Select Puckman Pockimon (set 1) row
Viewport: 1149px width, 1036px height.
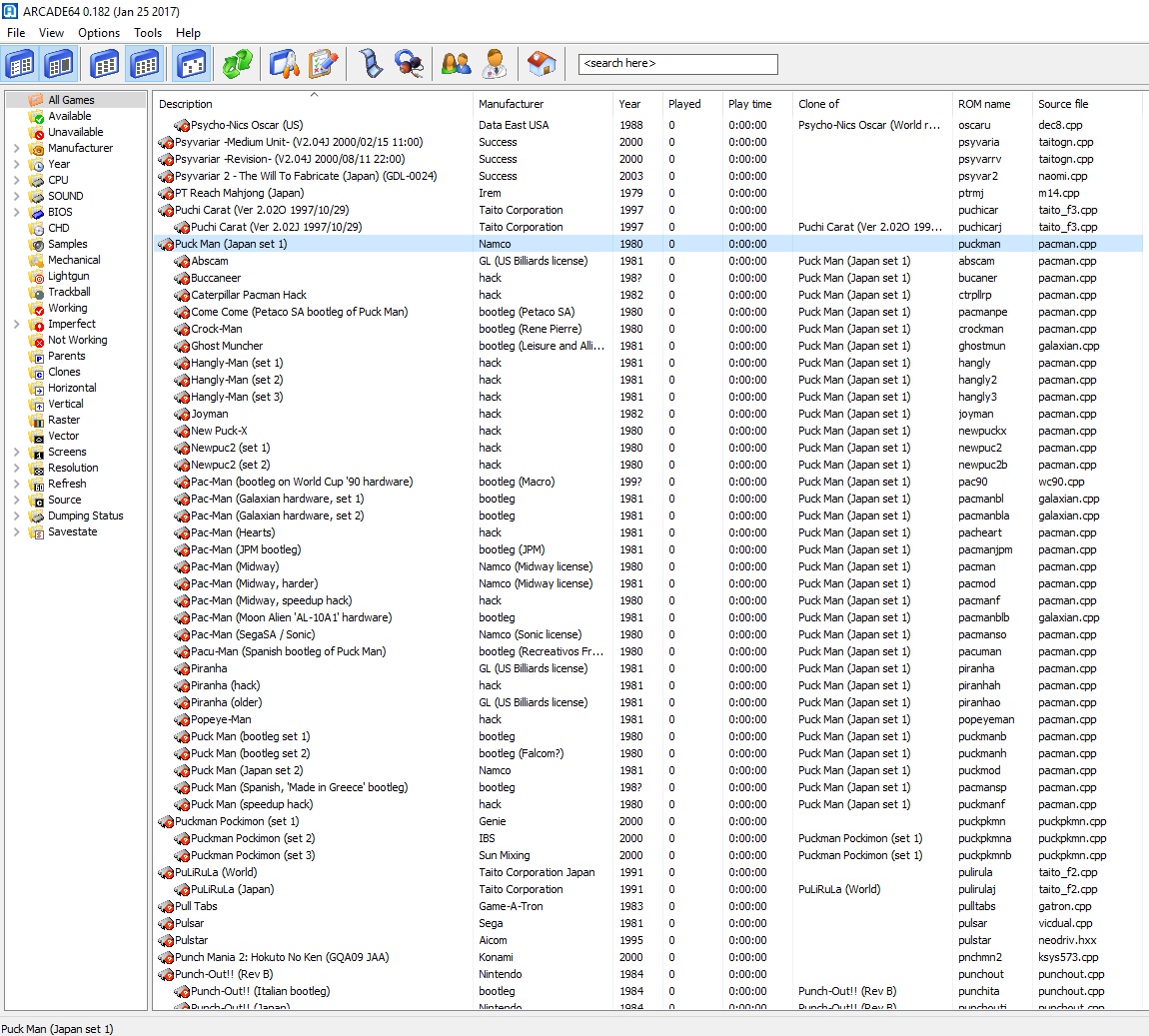coord(648,822)
